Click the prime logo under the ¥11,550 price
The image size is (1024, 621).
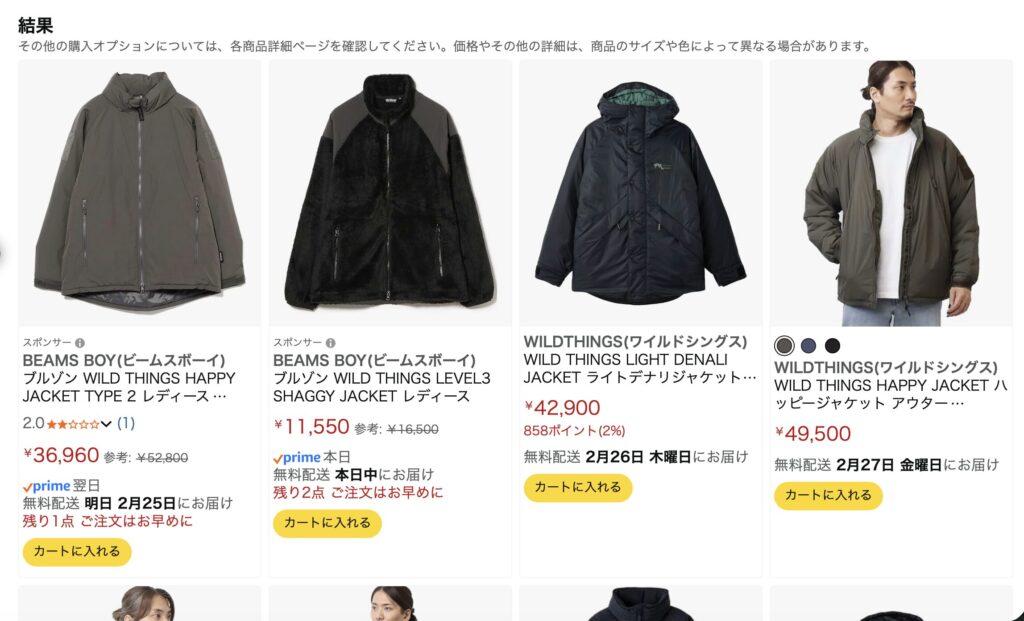(x=297, y=457)
